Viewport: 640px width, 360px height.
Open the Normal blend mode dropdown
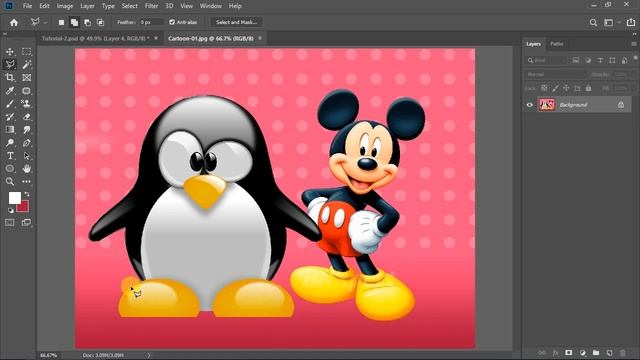556,74
